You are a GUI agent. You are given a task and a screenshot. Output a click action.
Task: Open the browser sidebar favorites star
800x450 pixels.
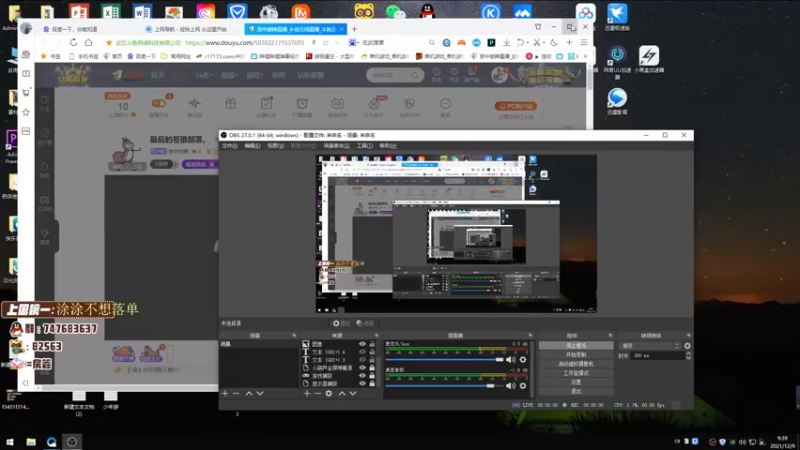tap(26, 112)
